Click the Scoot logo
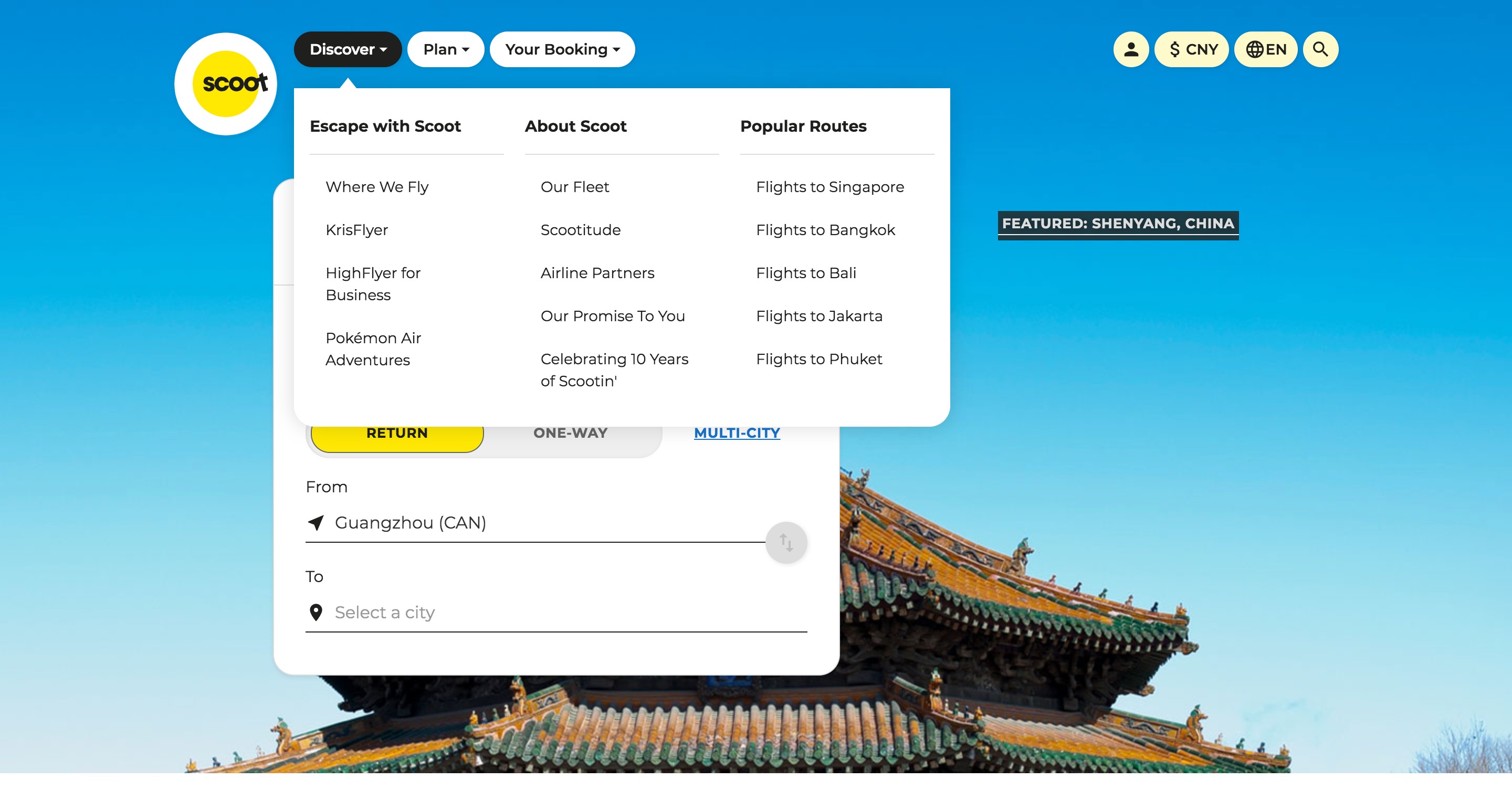Screen dimensions: 1512x801 click(226, 84)
